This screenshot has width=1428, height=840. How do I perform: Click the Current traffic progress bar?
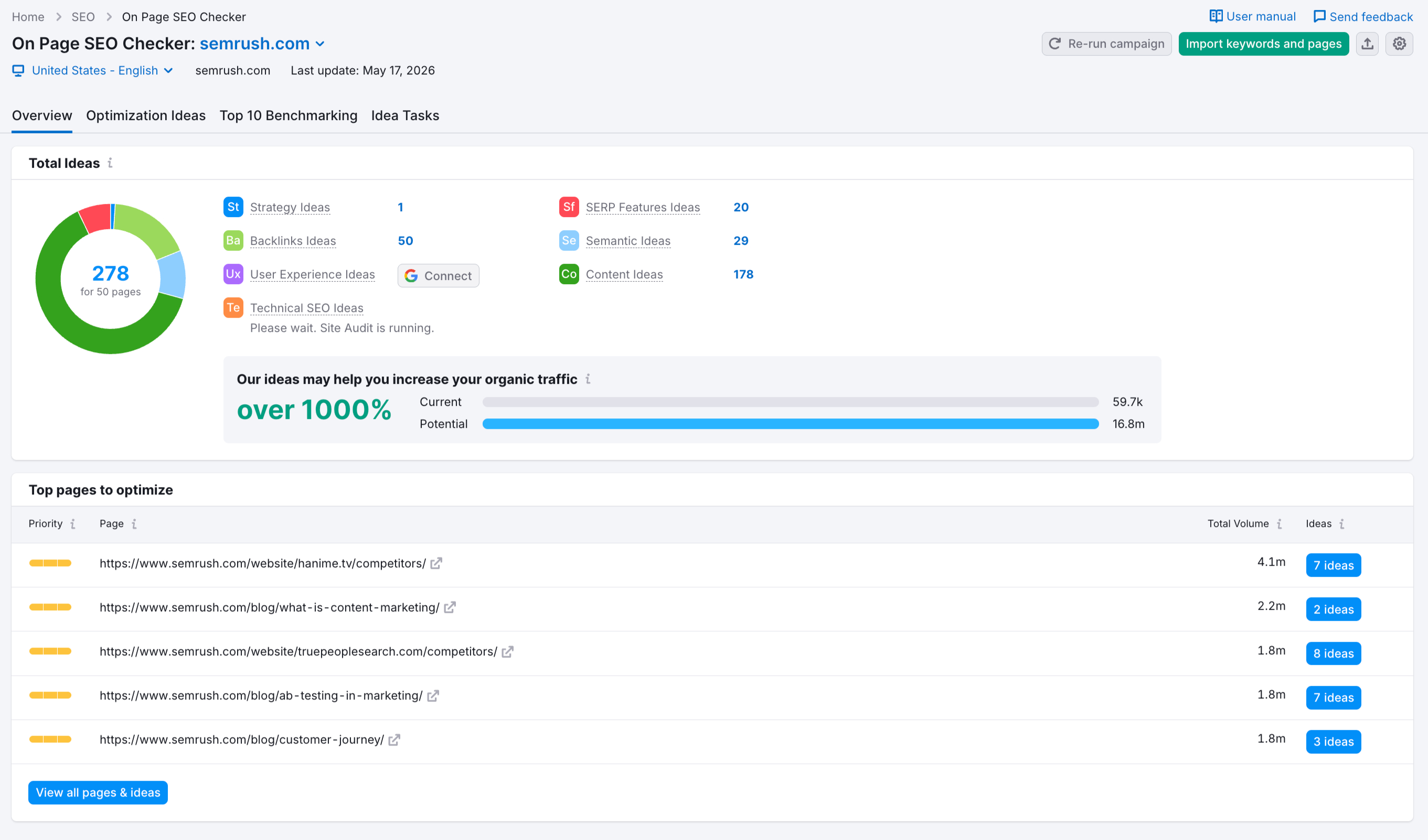(x=791, y=402)
